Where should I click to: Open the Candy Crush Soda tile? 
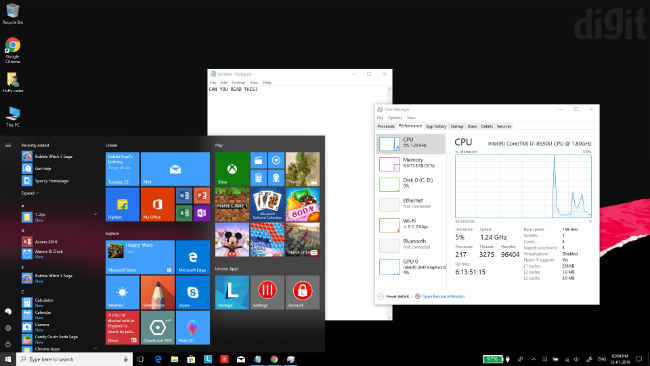[x=303, y=204]
